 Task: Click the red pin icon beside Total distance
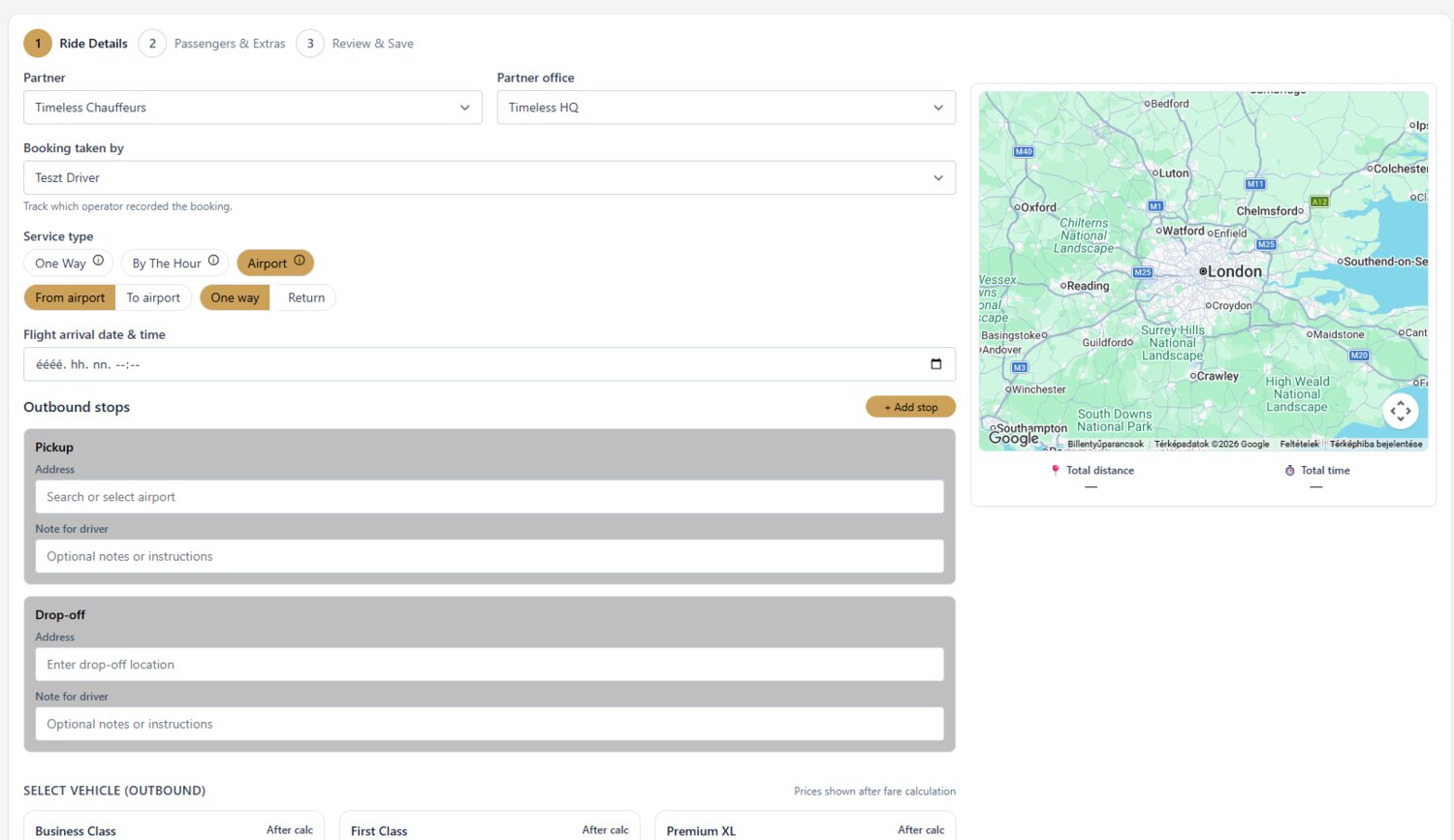(x=1056, y=470)
